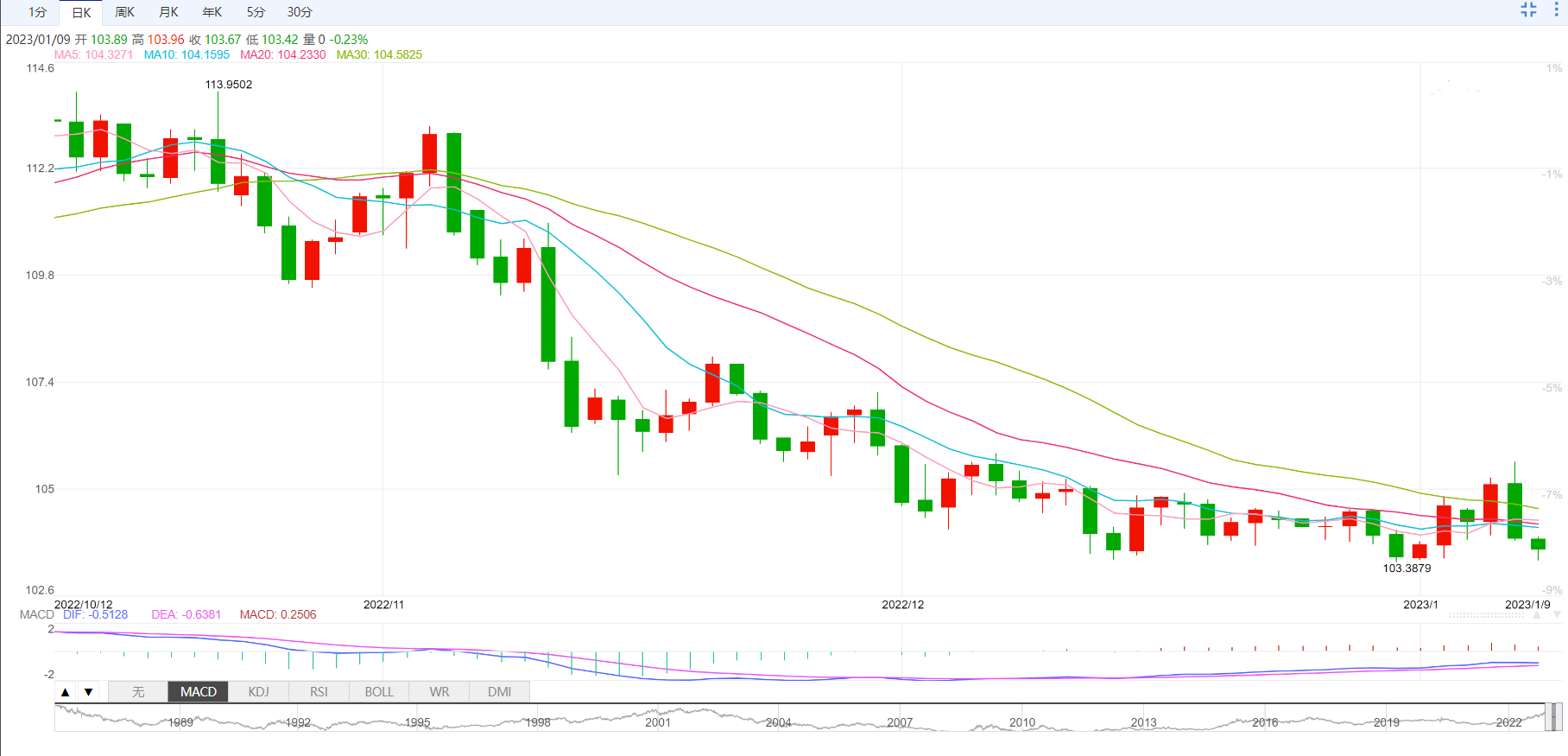
Task: Open the three-dot more options menu
Action: click(1557, 10)
